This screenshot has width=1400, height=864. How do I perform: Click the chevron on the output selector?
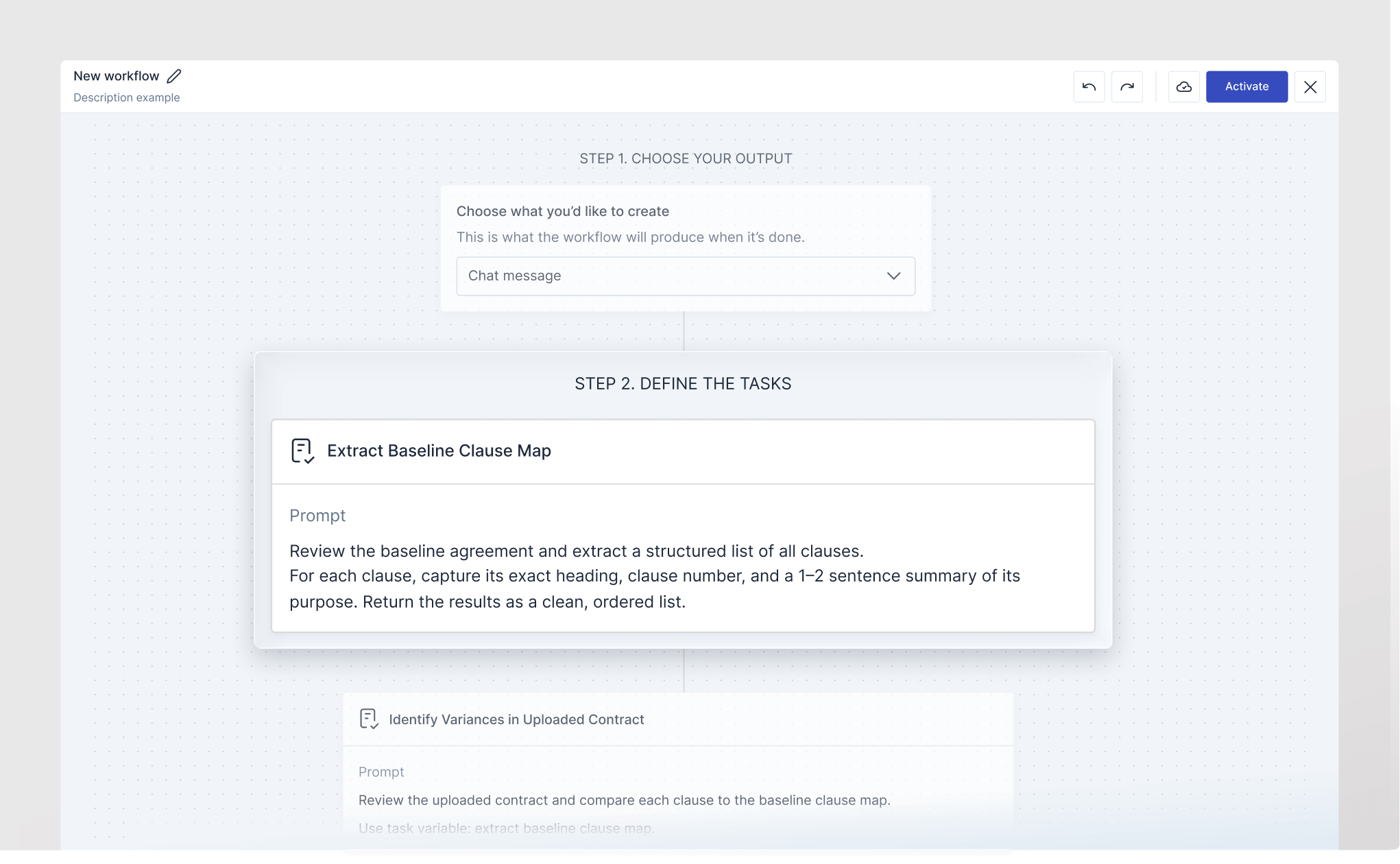click(x=893, y=276)
